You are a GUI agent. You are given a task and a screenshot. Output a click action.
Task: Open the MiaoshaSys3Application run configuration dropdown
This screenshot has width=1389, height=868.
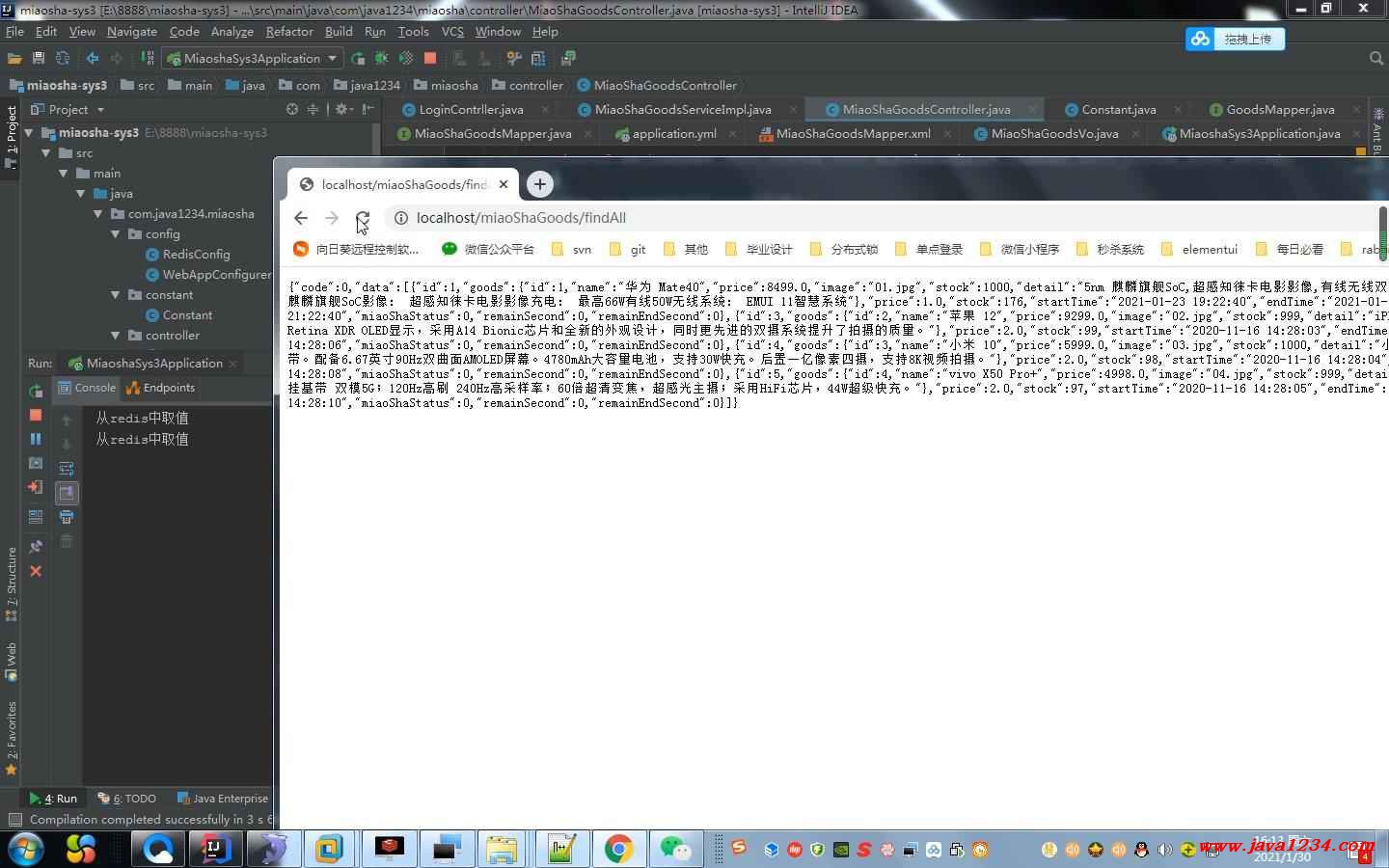[x=253, y=58]
